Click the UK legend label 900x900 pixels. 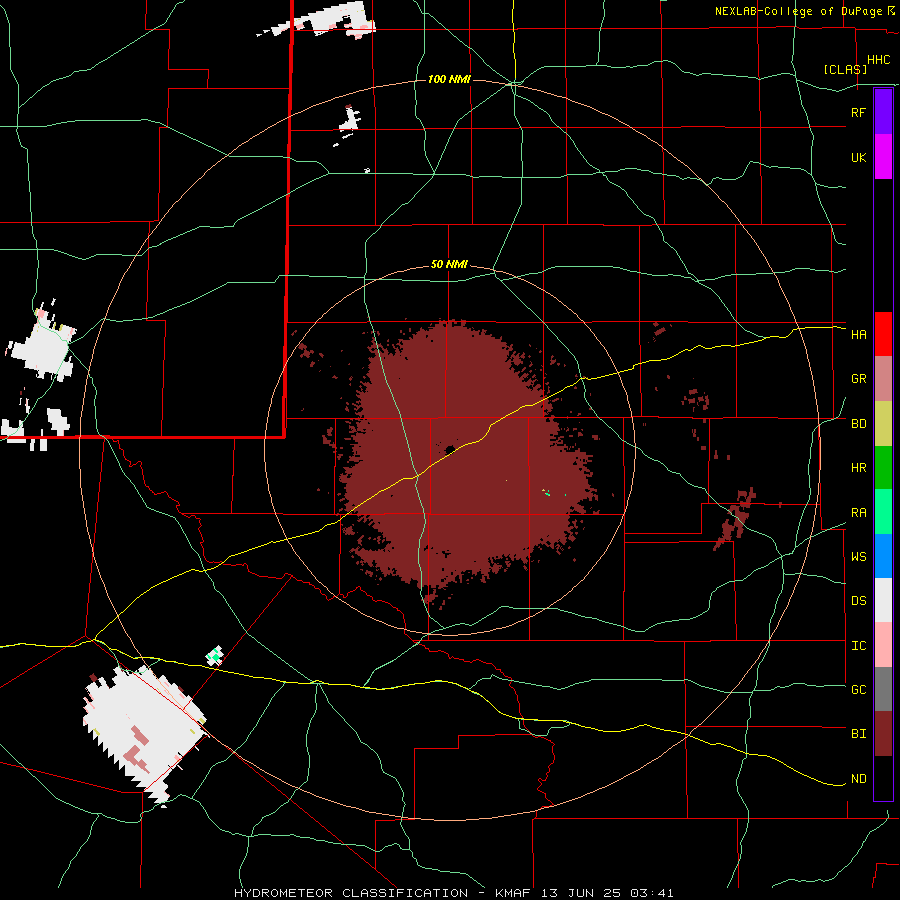(x=858, y=157)
